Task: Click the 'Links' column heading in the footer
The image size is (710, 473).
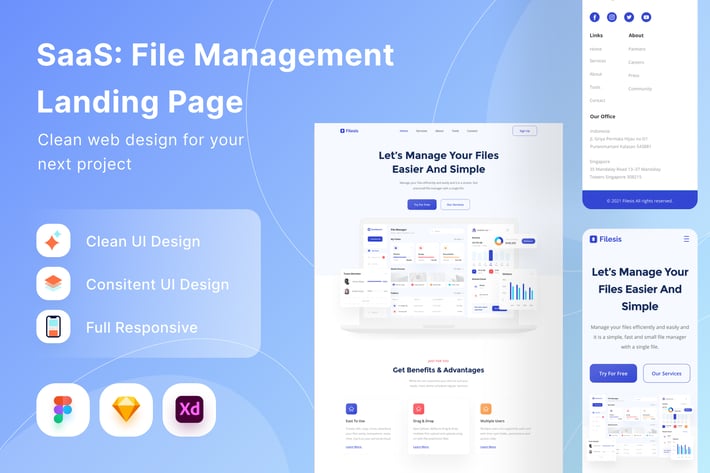Action: pos(596,35)
